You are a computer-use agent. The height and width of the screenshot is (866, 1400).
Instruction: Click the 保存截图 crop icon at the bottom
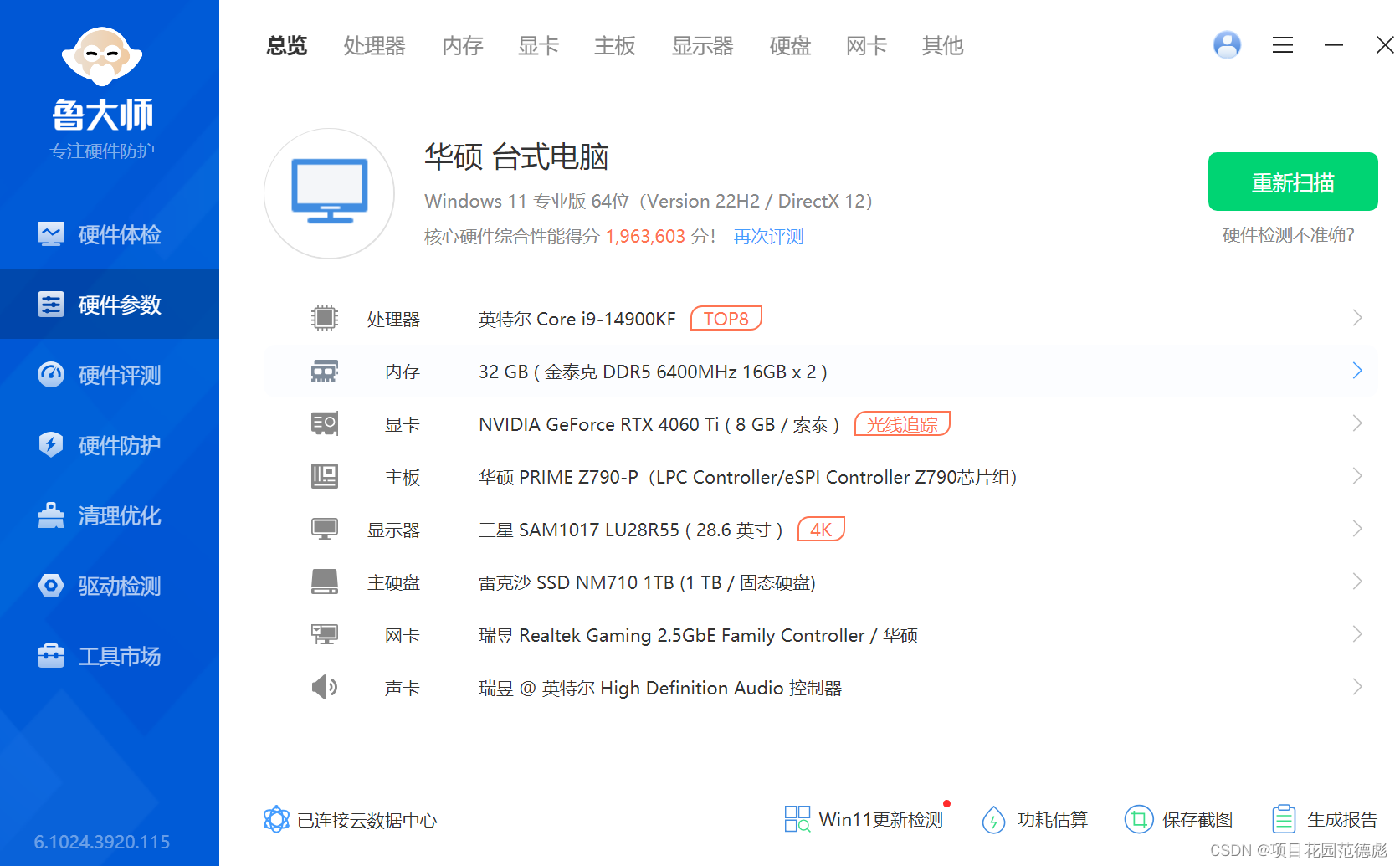(1139, 819)
